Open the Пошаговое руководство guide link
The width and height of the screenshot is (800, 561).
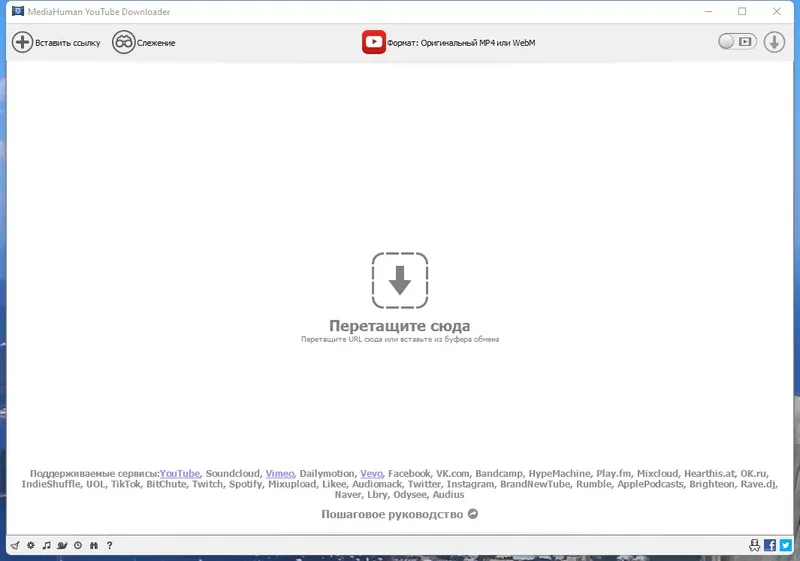click(399, 514)
